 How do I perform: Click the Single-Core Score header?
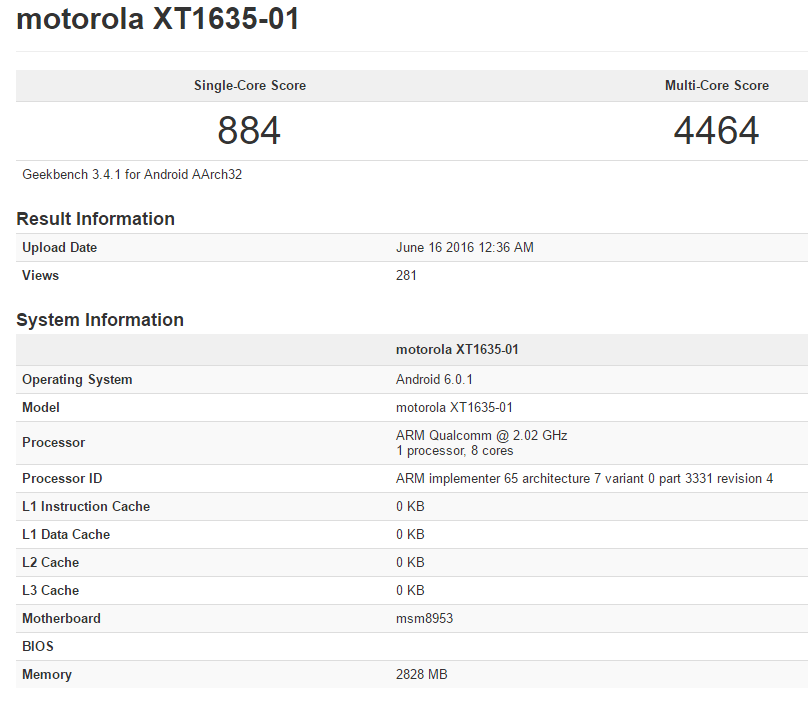click(250, 86)
